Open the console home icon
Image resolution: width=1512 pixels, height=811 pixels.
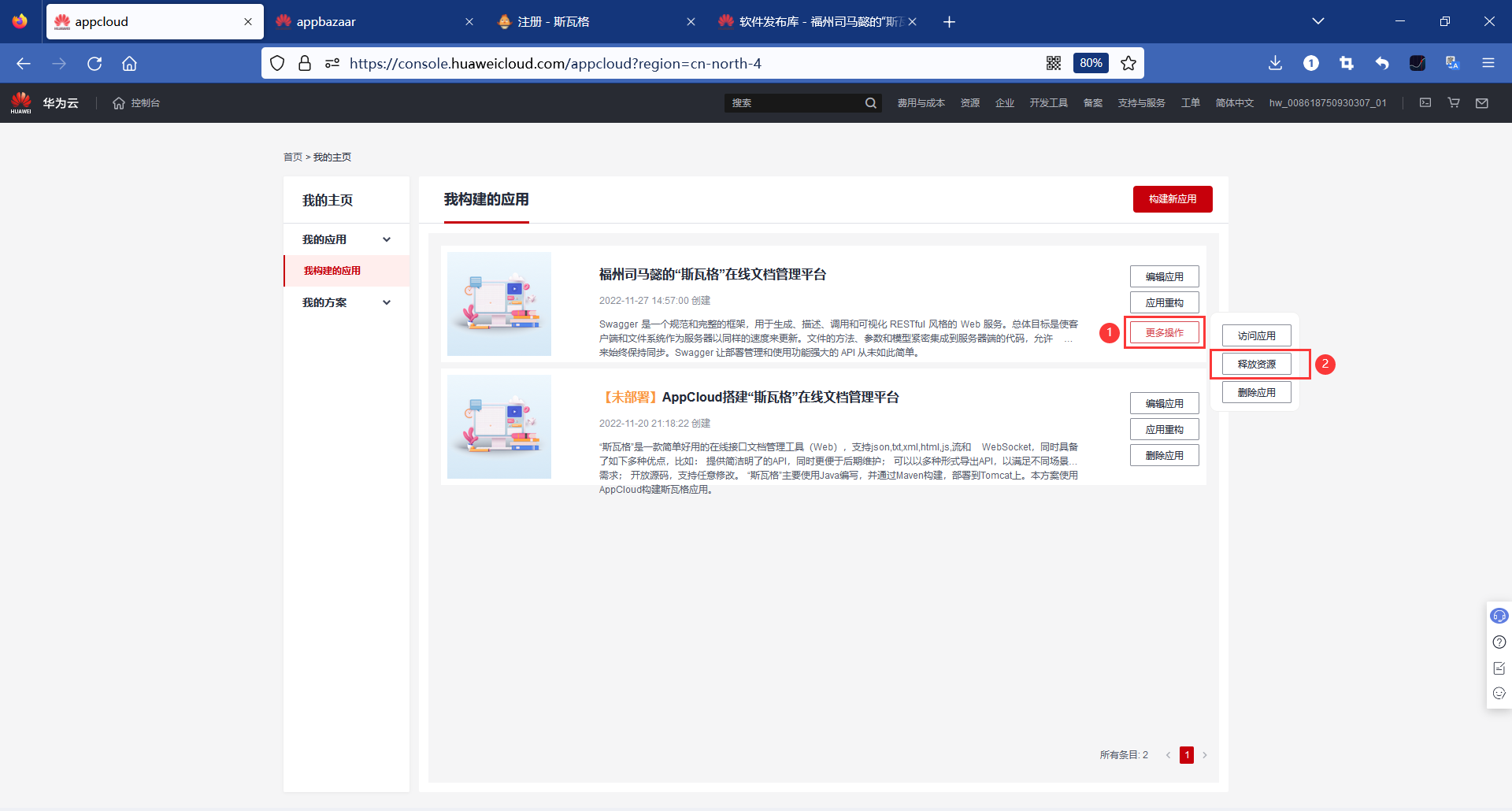[119, 103]
